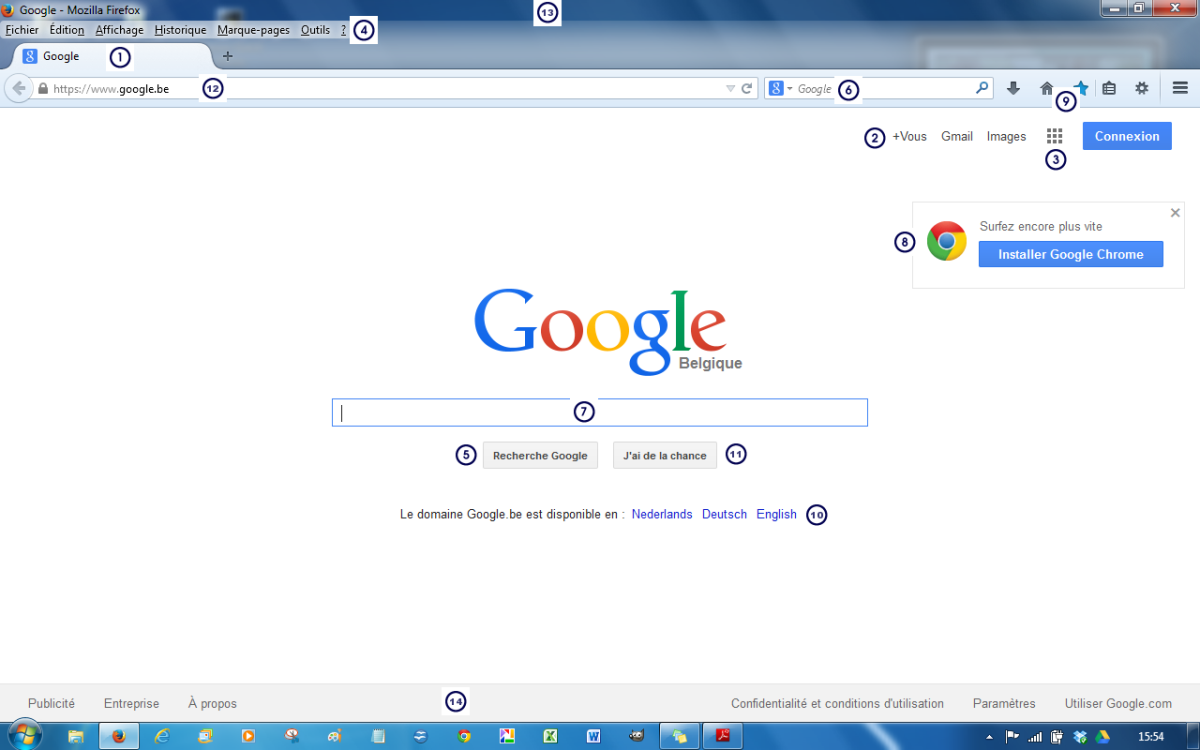Click the Entreprise footer link
Viewport: 1200px width, 750px height.
click(x=131, y=703)
